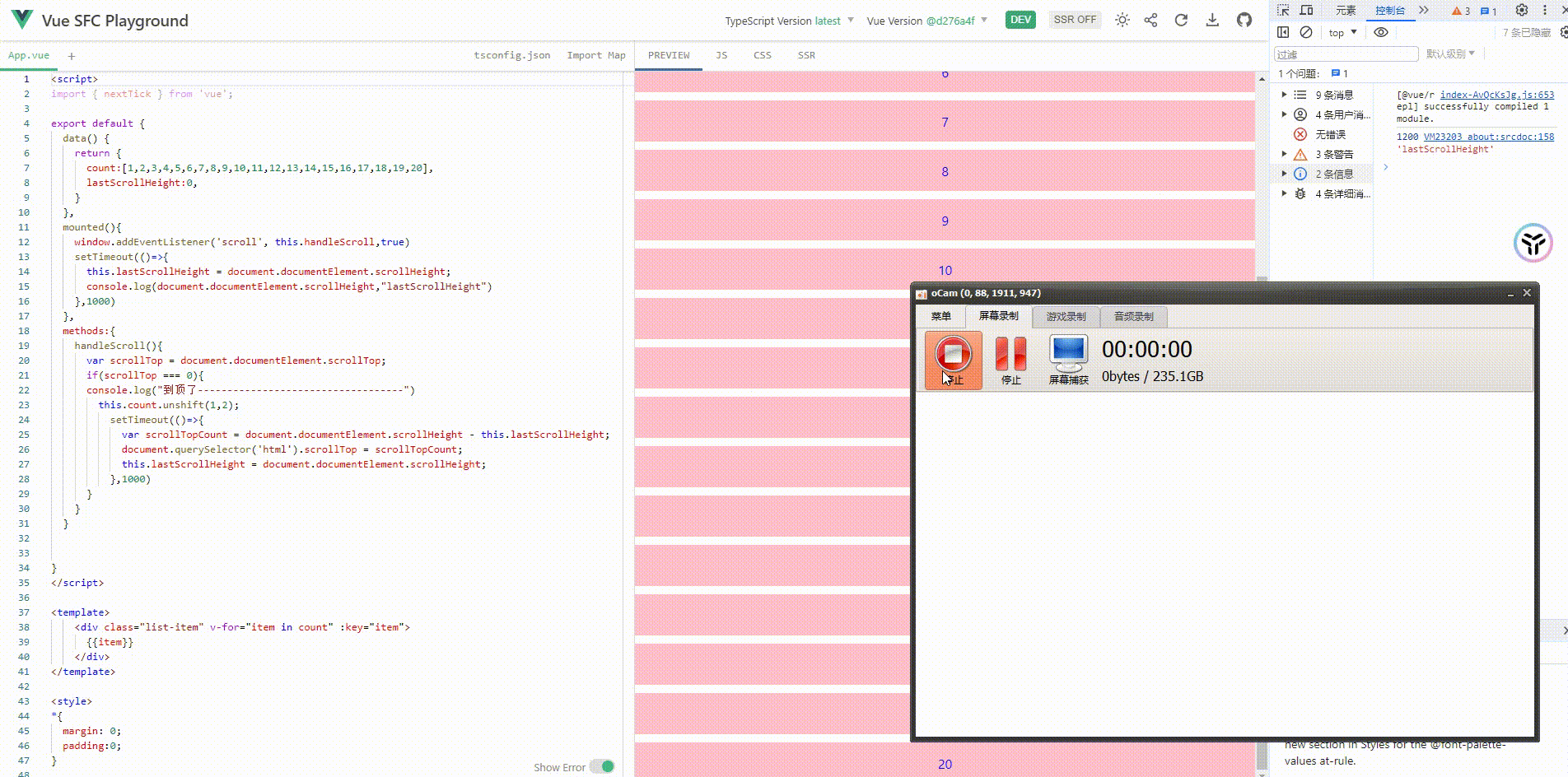This screenshot has width=1568, height=777.
Task: Click the Vue logo in the header
Action: (22, 20)
